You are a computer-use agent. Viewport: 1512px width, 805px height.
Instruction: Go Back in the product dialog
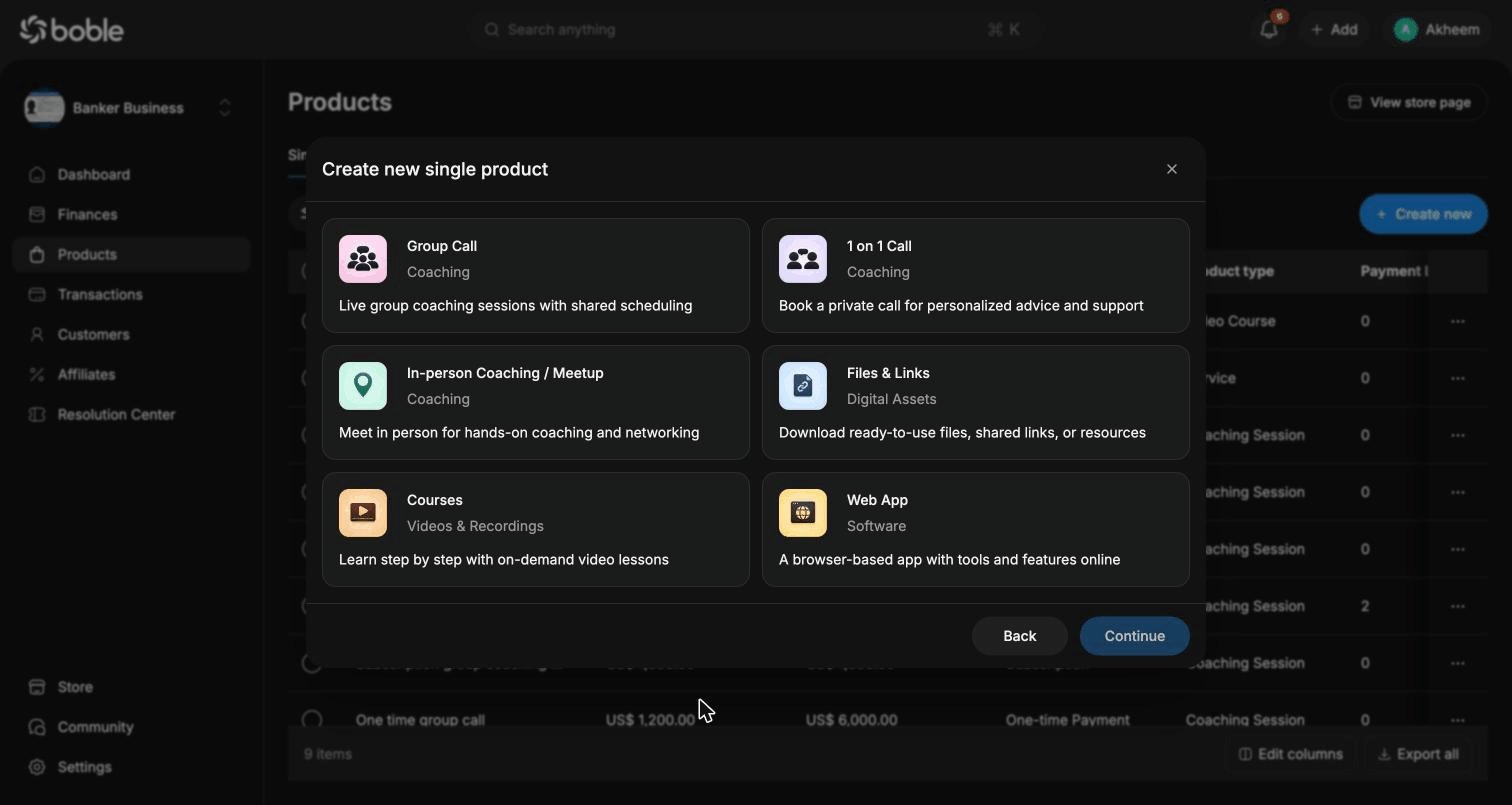pyautogui.click(x=1020, y=636)
